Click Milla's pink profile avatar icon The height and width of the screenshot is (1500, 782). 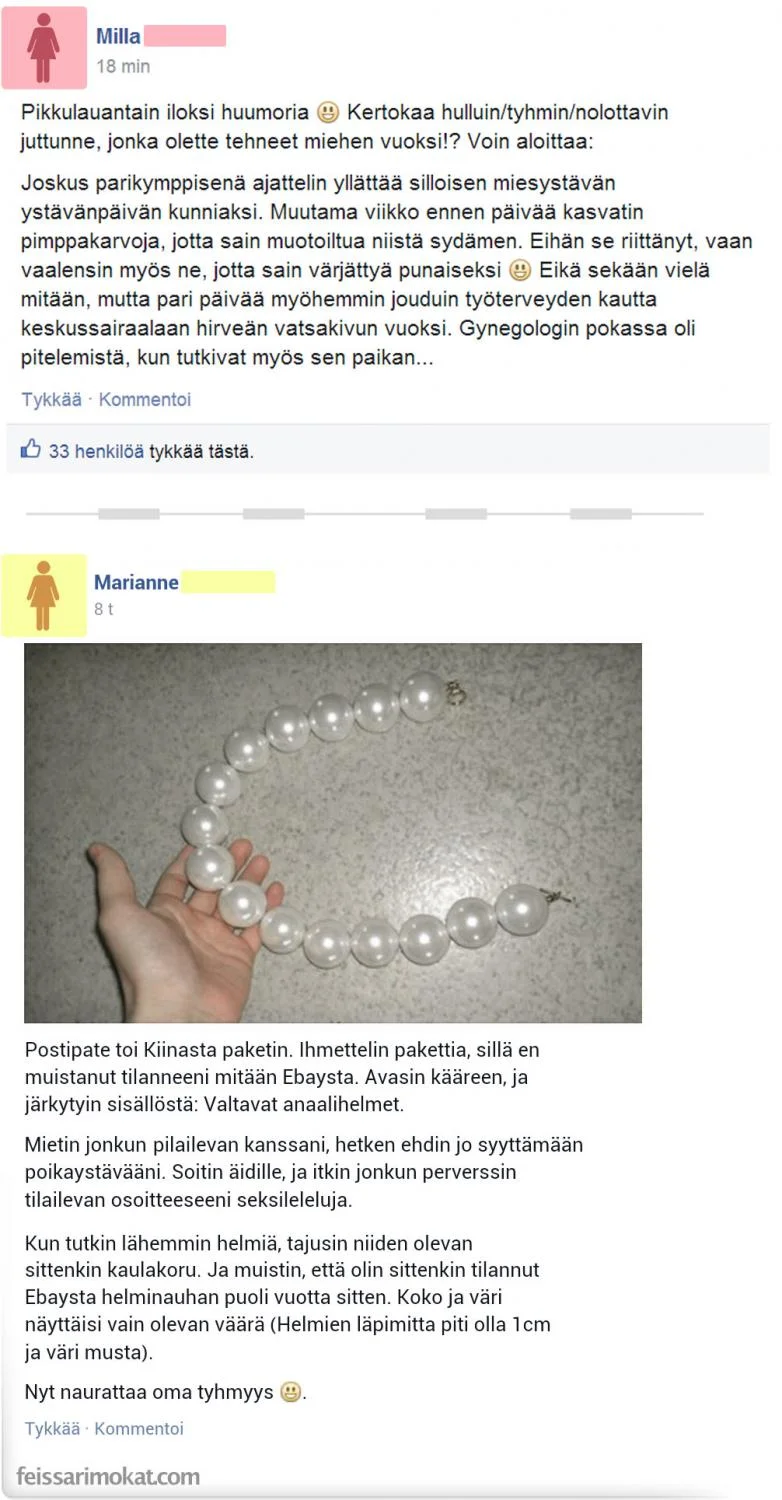(x=44, y=47)
